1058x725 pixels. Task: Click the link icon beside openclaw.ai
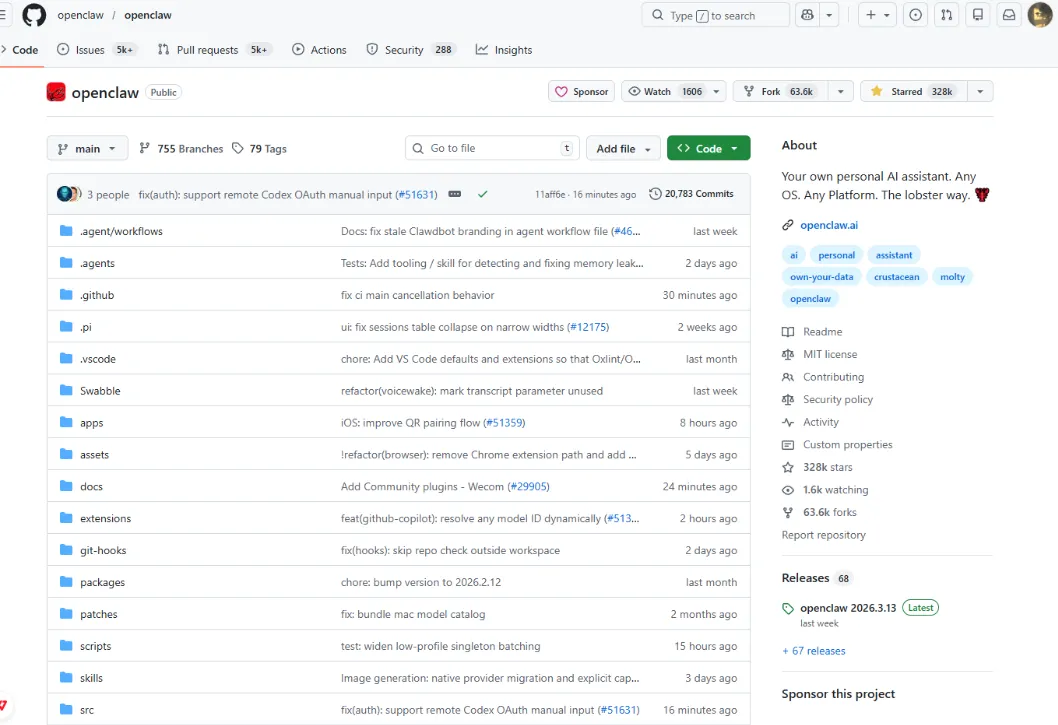tap(787, 225)
